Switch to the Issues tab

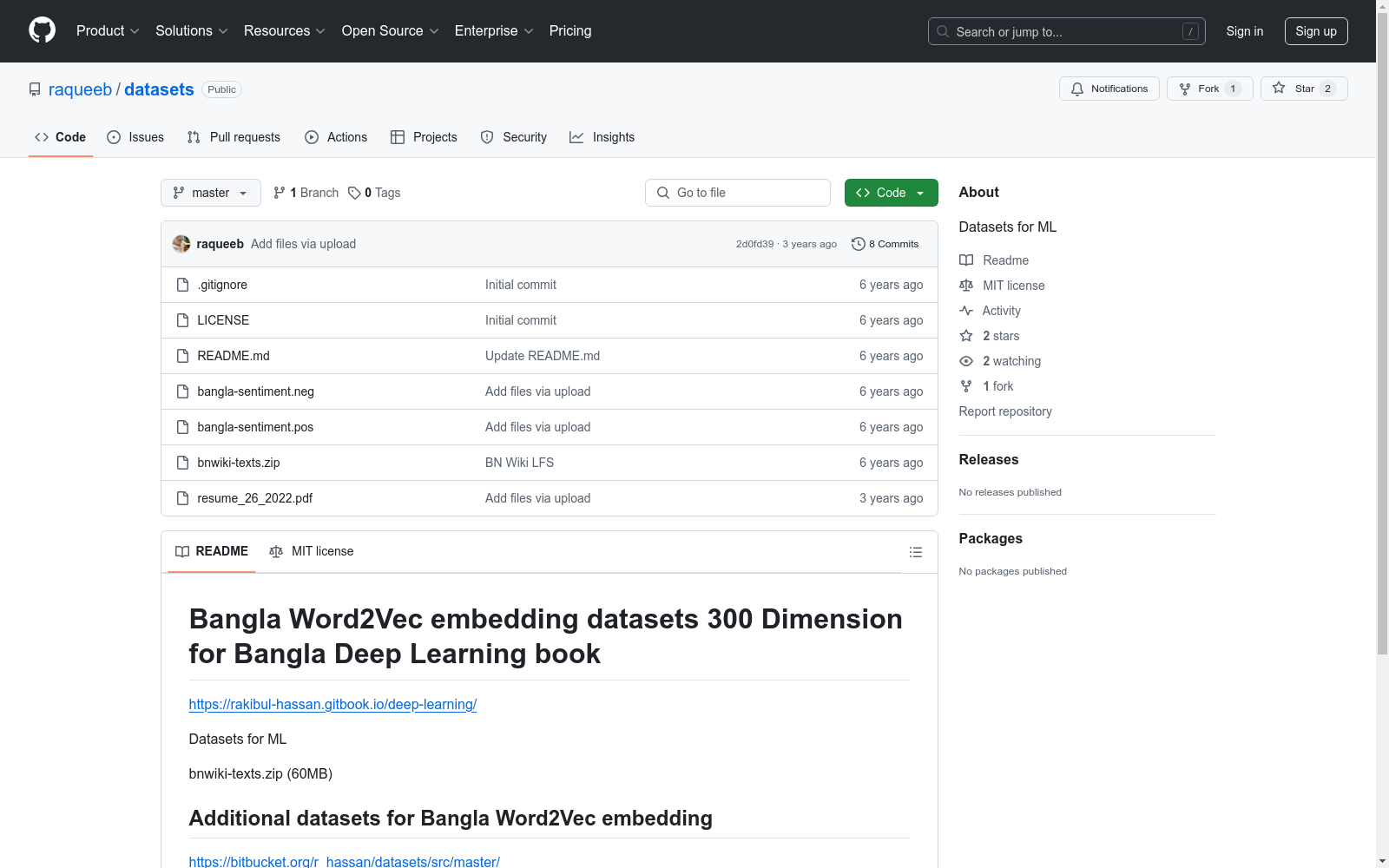point(135,137)
